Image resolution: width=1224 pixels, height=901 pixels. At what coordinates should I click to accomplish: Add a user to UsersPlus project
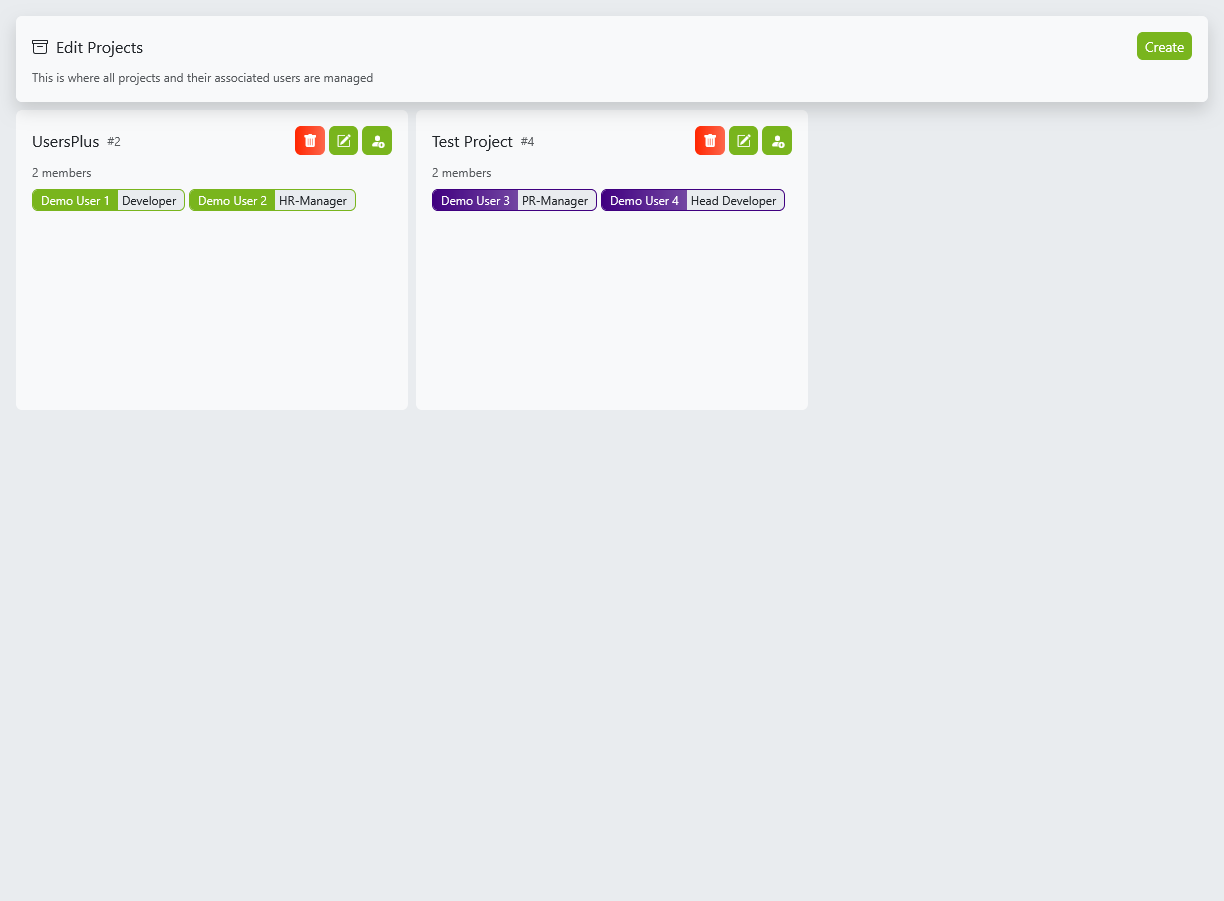click(x=377, y=141)
